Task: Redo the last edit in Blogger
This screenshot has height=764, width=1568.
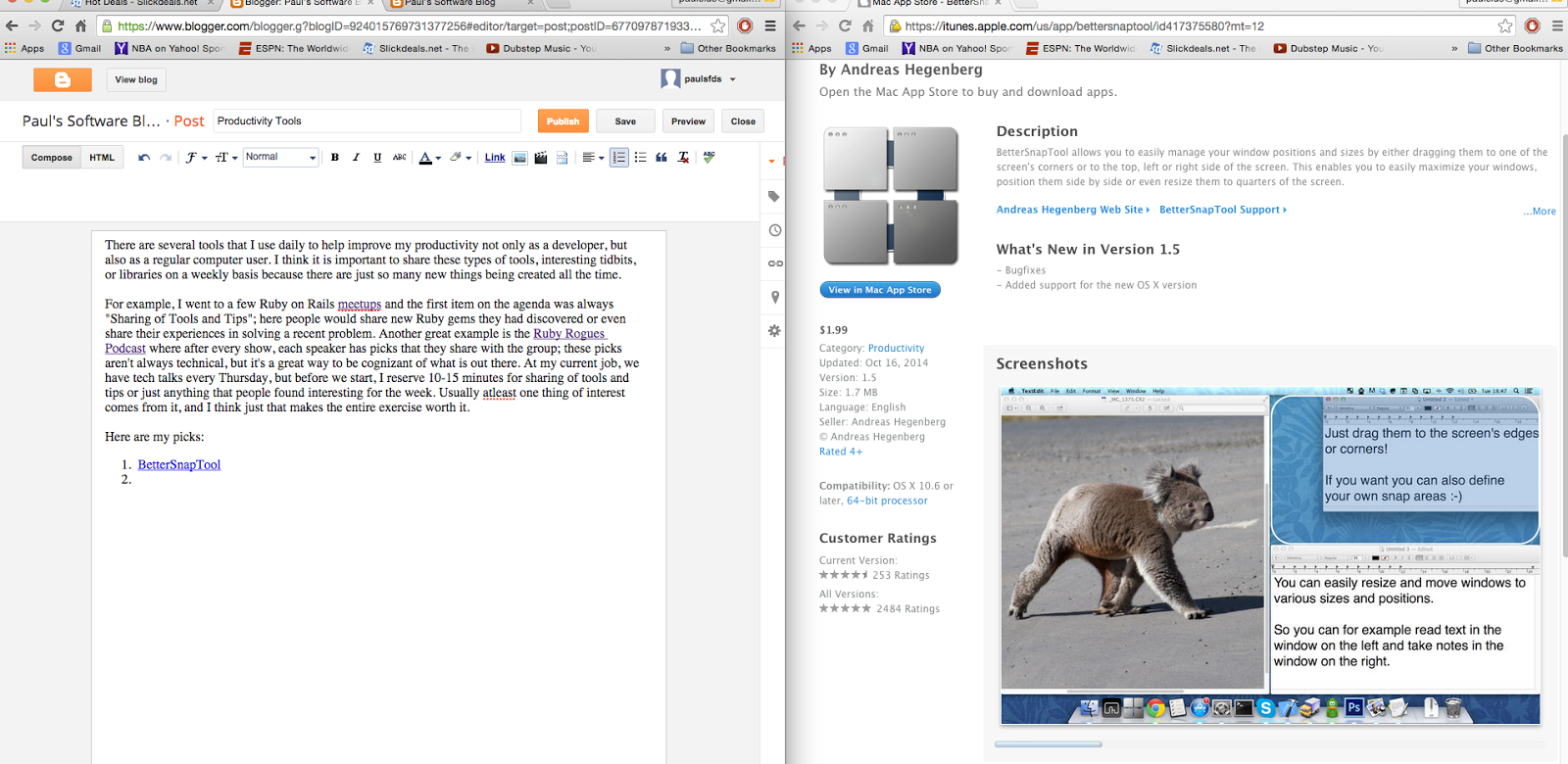Action: [166, 157]
